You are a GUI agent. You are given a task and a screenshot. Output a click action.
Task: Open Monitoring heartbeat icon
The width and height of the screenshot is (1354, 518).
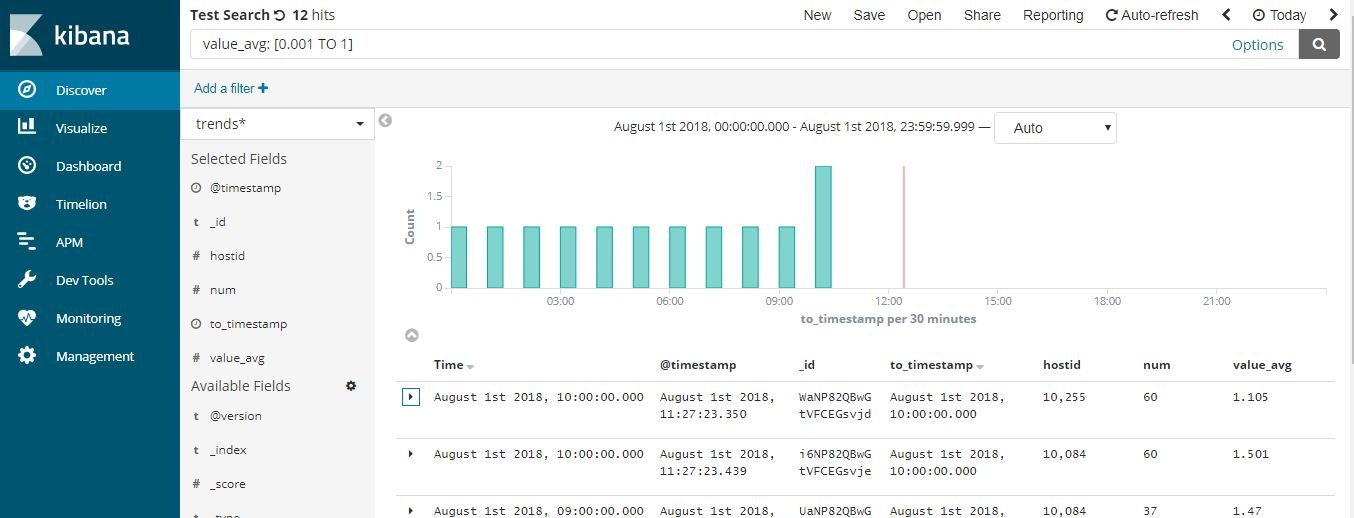point(27,318)
